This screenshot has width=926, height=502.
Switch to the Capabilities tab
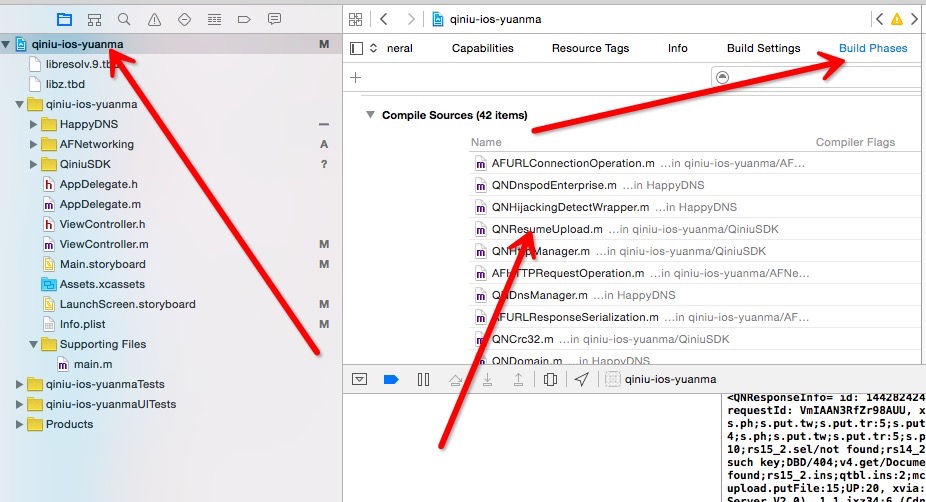point(482,48)
